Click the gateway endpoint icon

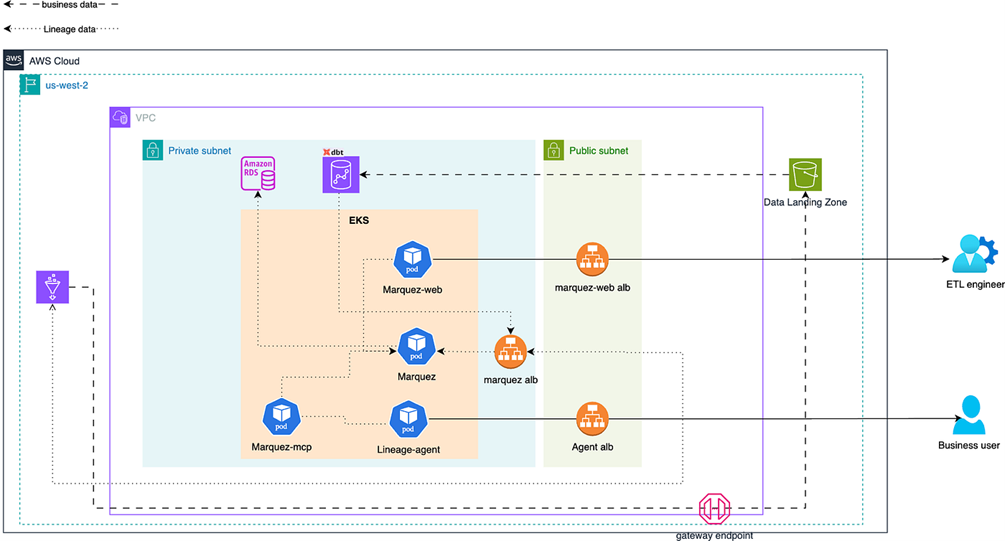tap(715, 509)
